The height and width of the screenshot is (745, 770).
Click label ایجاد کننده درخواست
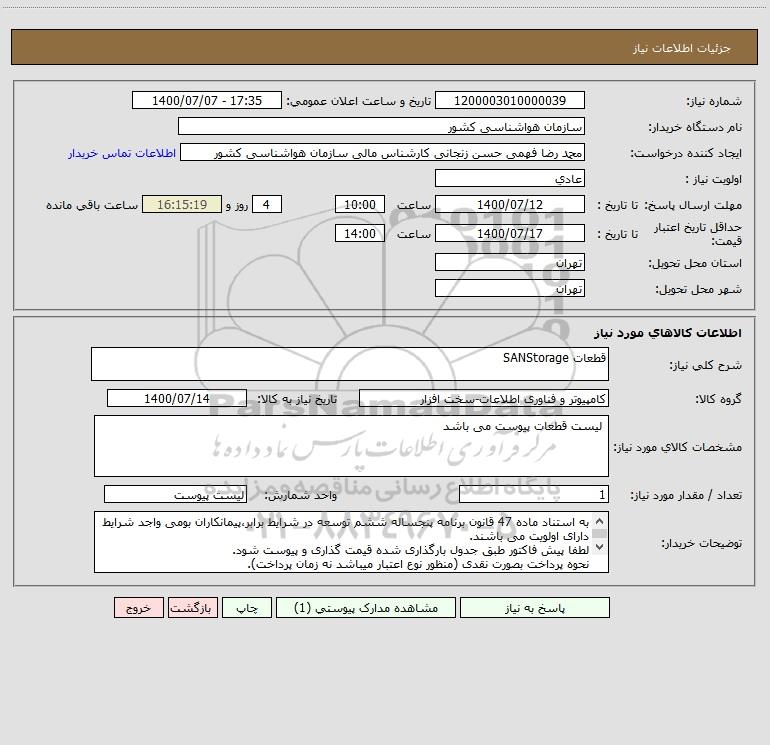pos(686,153)
